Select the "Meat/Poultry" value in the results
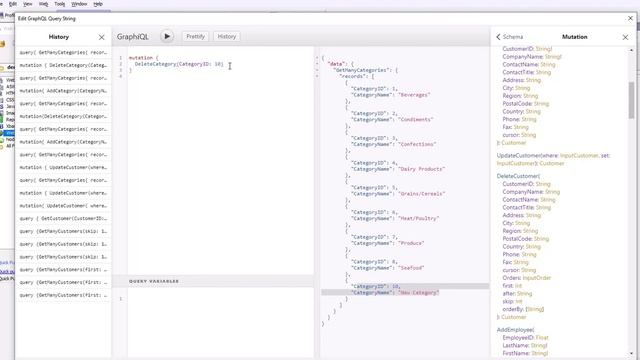Viewport: 640px width, 360px height. tap(418, 218)
